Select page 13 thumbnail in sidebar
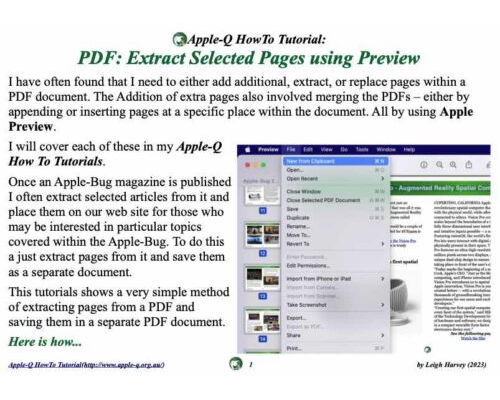This screenshot has width=500, height=400. [263, 278]
